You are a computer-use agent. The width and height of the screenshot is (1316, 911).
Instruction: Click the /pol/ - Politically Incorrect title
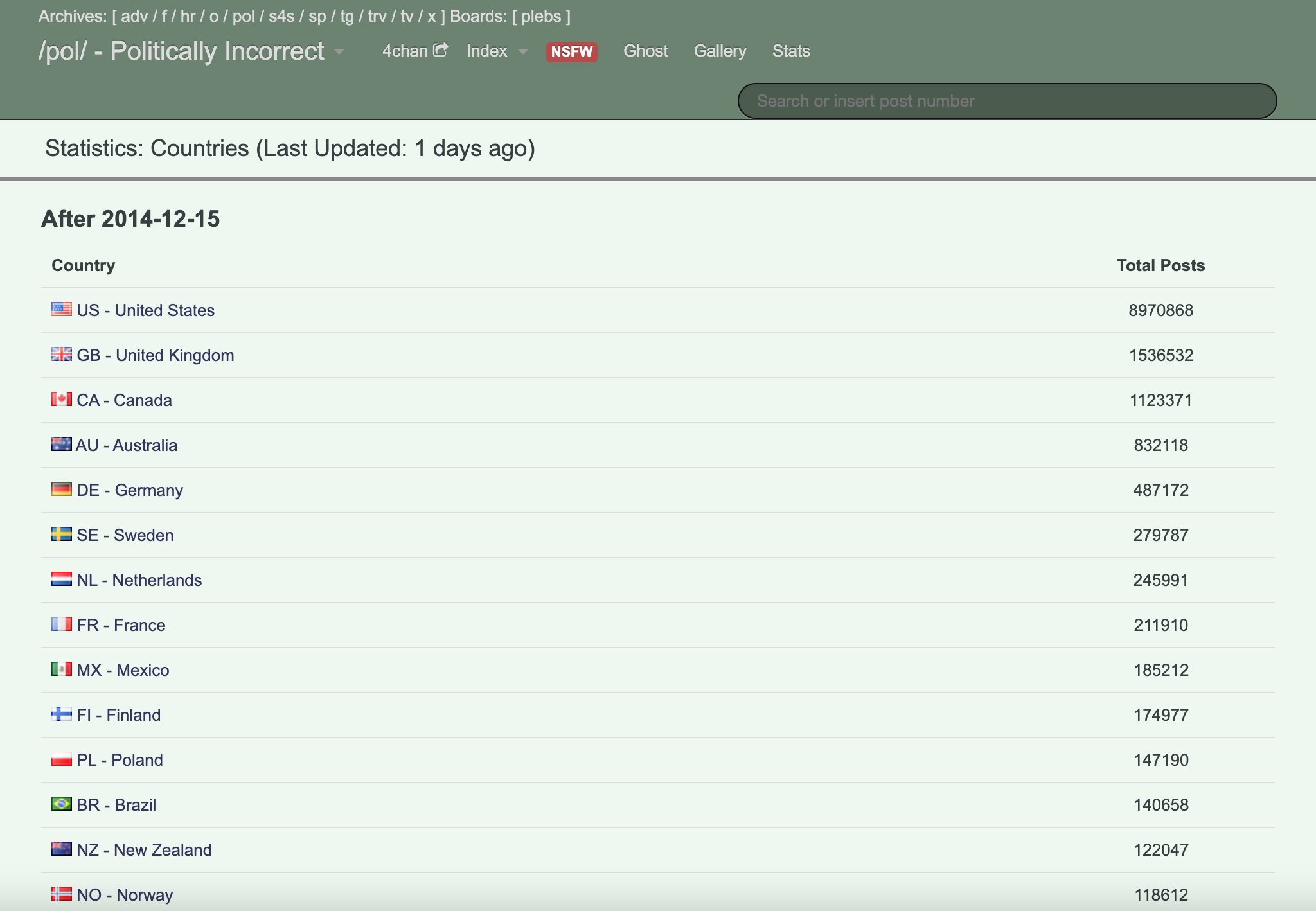coord(181,51)
